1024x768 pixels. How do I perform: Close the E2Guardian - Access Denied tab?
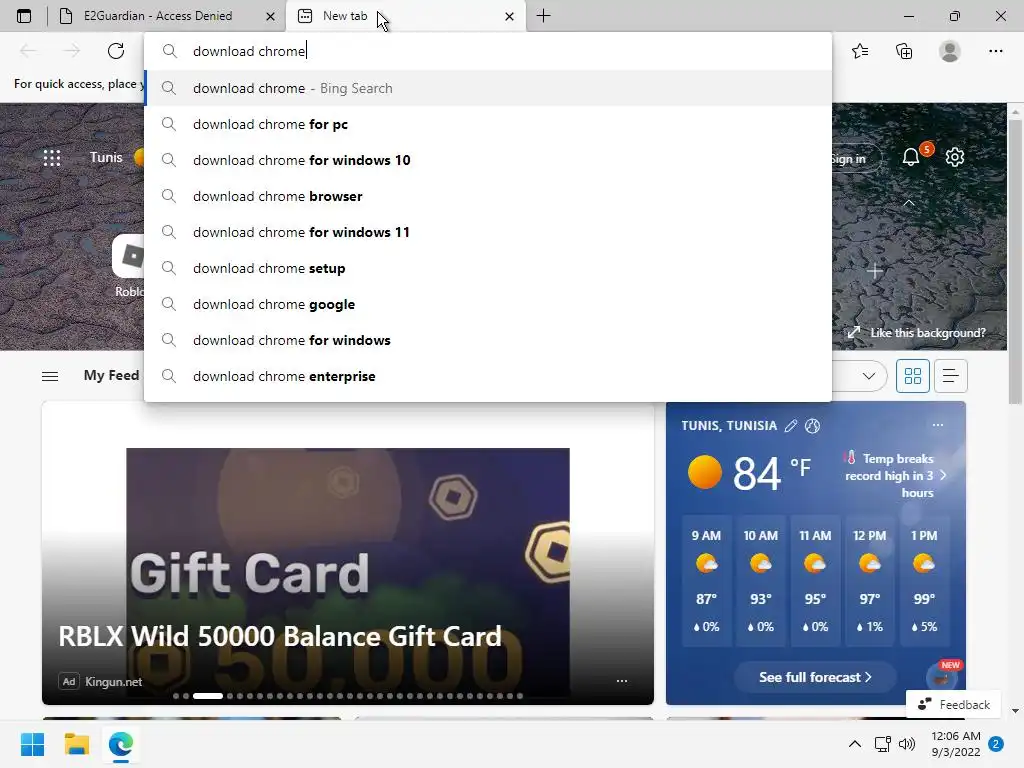[270, 16]
